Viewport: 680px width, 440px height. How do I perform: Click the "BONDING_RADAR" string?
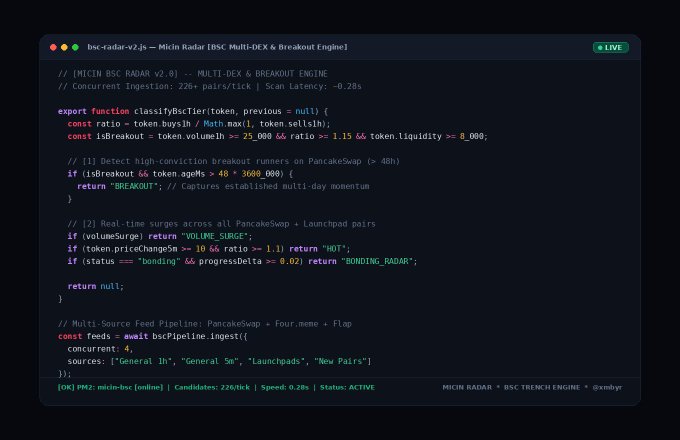coord(377,261)
